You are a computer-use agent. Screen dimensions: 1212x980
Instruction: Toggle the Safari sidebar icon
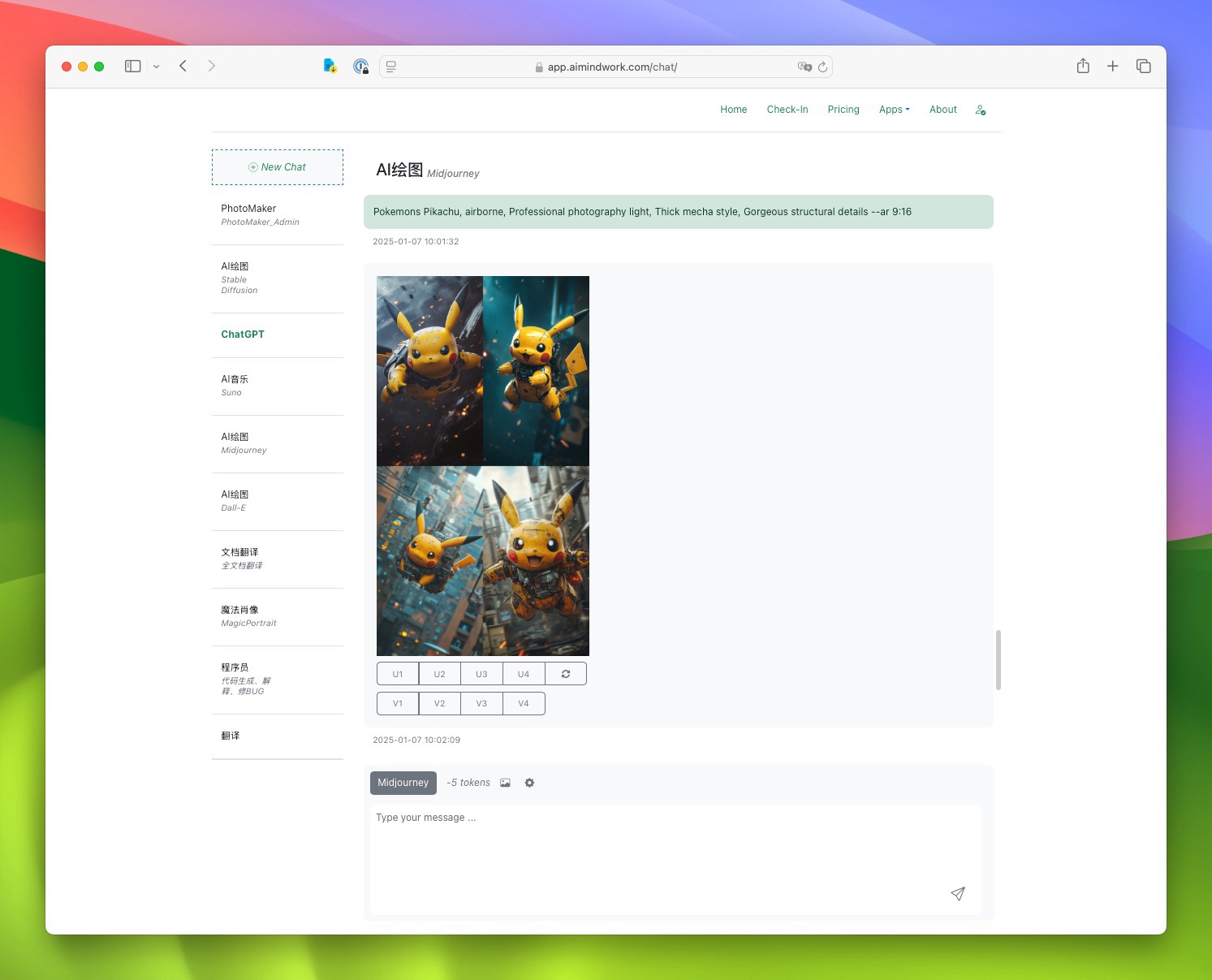tap(132, 66)
